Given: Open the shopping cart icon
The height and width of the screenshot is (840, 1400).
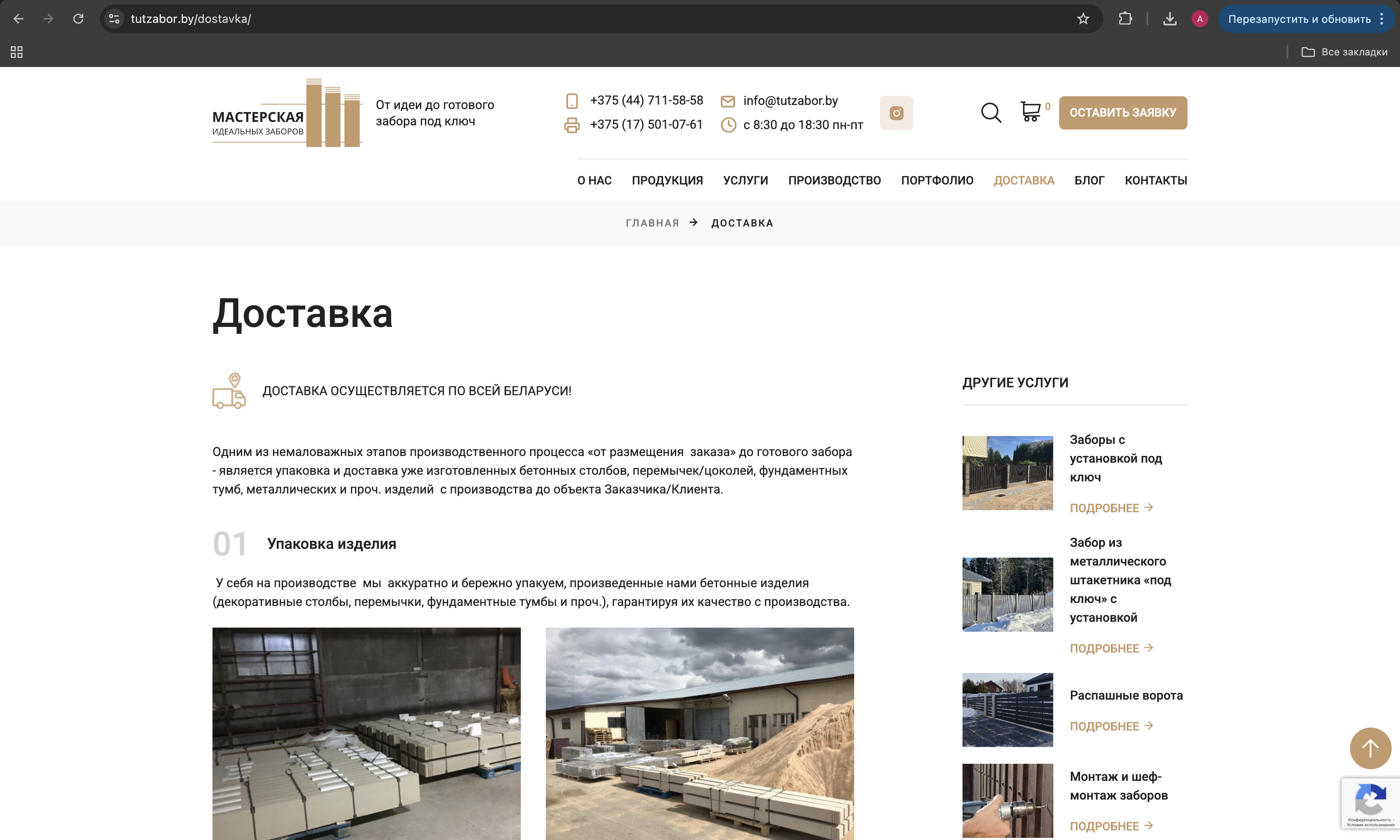Looking at the screenshot, I should (1030, 112).
